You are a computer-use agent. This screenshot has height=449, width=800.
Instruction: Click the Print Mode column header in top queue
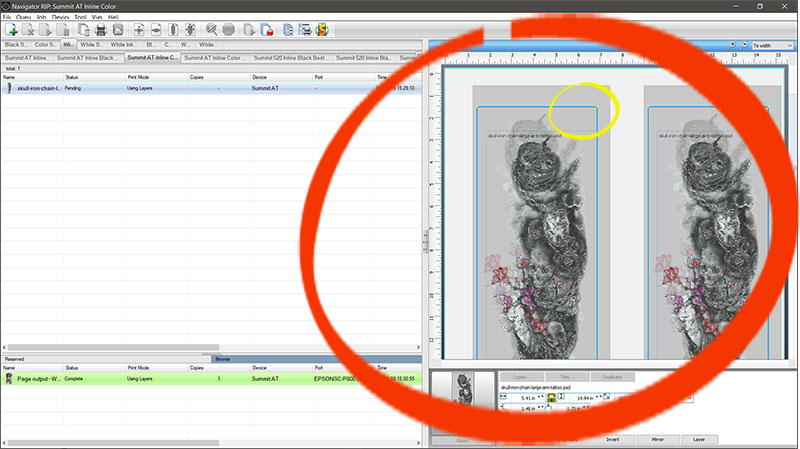click(156, 77)
